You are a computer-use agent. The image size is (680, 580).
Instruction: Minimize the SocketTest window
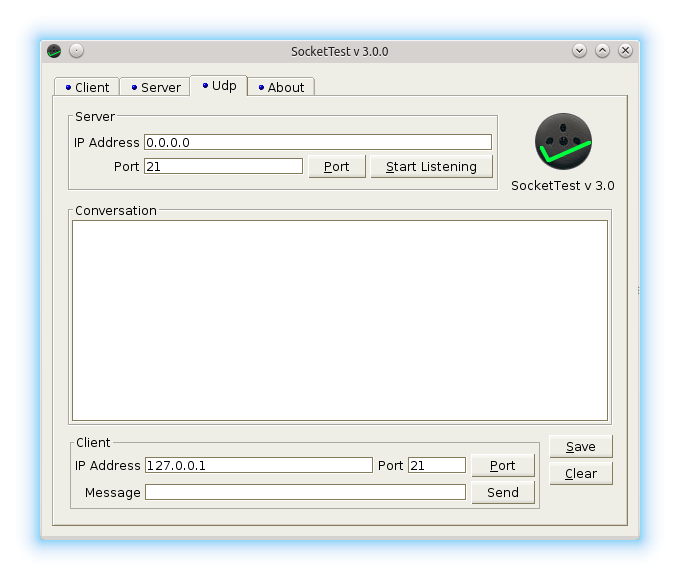point(579,51)
